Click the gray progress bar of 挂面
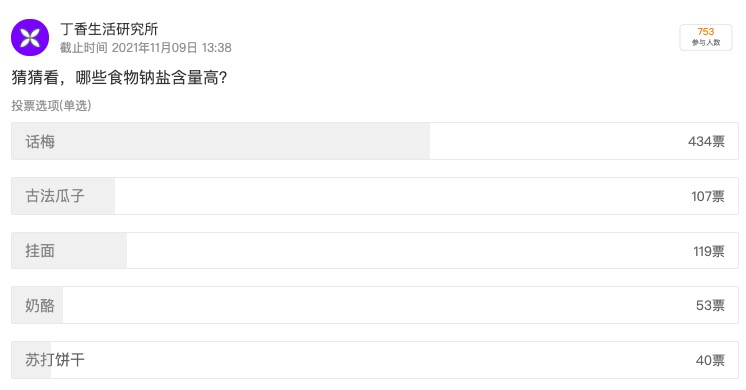 tap(69, 251)
